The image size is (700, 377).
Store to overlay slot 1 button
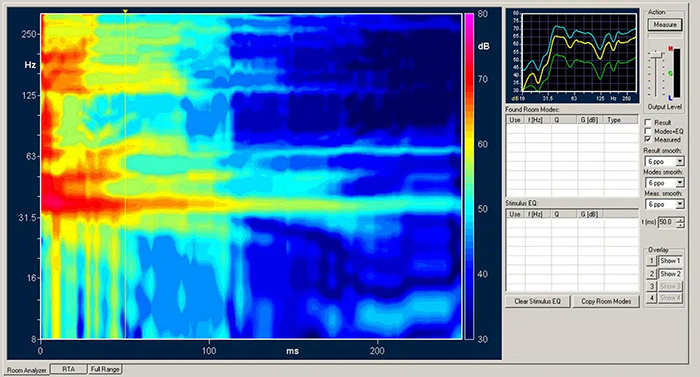tap(651, 260)
